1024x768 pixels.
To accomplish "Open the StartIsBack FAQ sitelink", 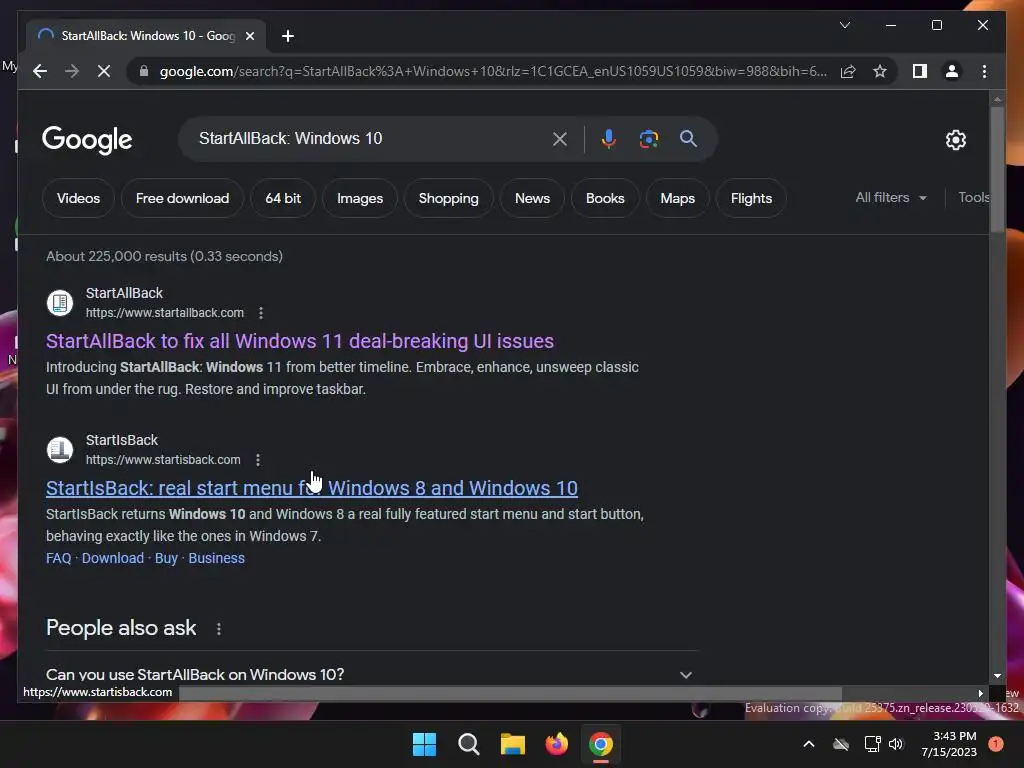I will [x=58, y=558].
